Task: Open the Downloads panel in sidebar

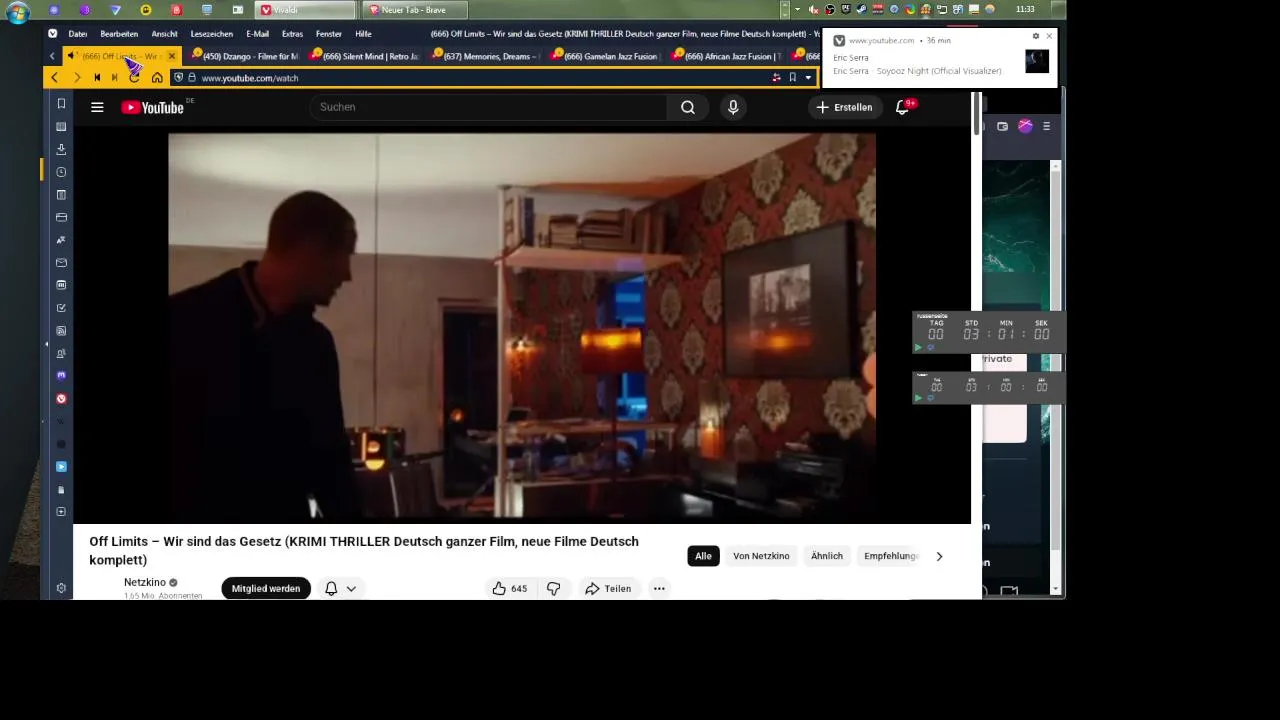Action: tap(61, 149)
